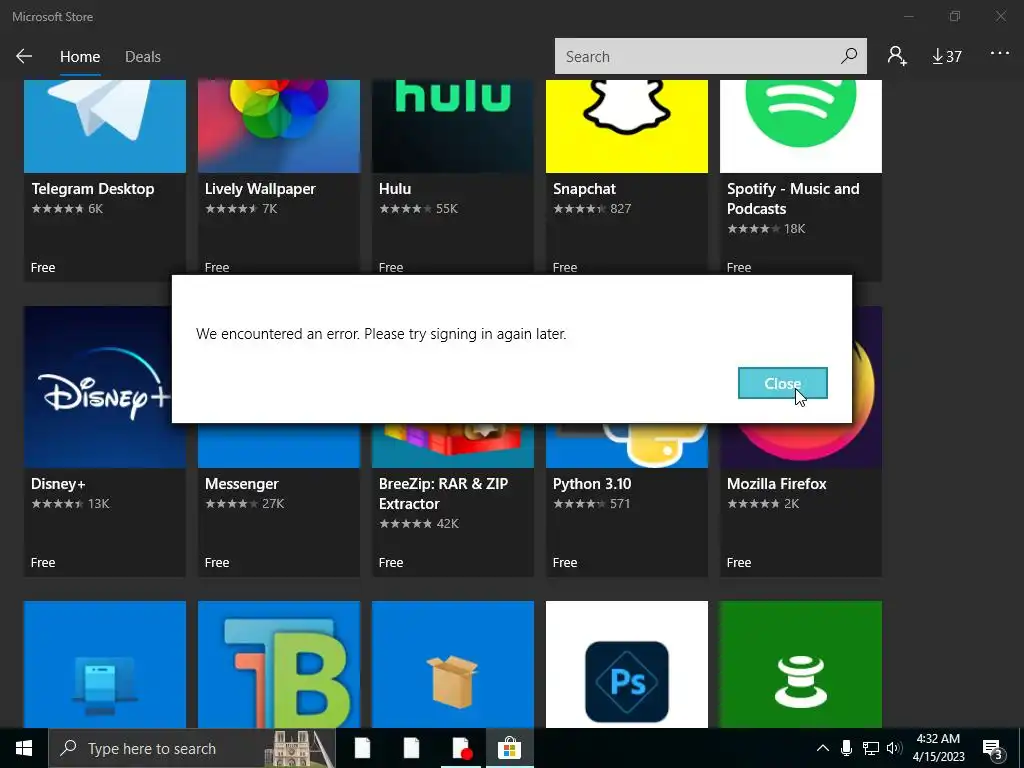The height and width of the screenshot is (768, 1024).
Task: Open the See more ellipsis menu
Action: pos(999,53)
